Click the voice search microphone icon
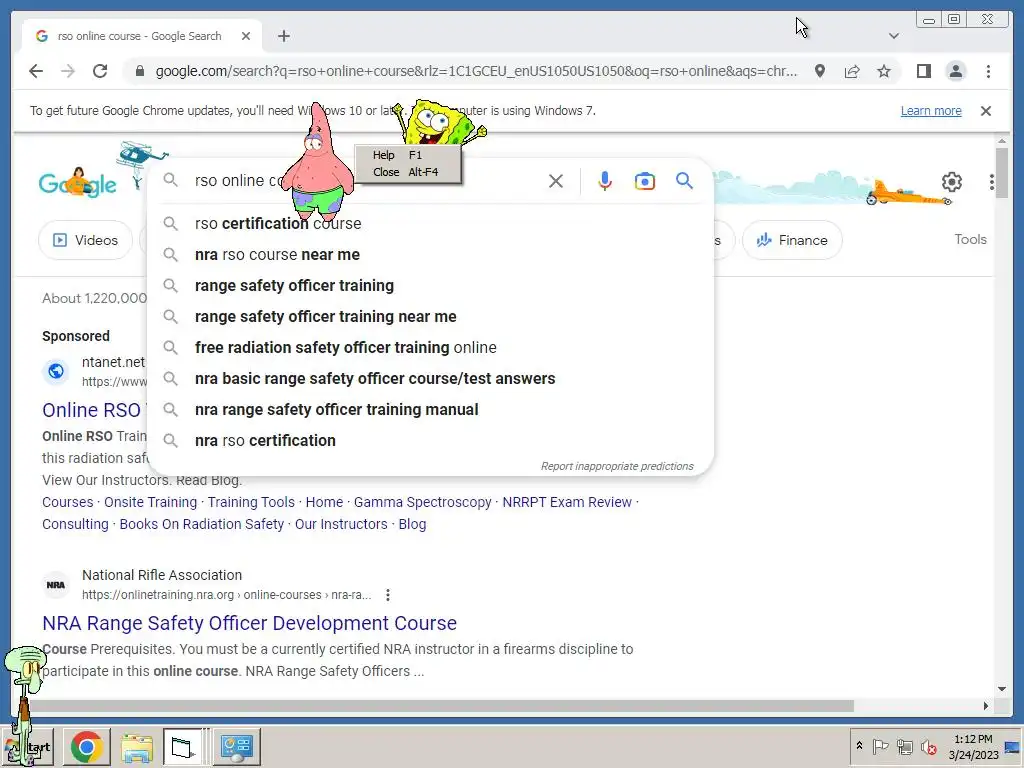Image resolution: width=1024 pixels, height=768 pixels. tap(605, 181)
